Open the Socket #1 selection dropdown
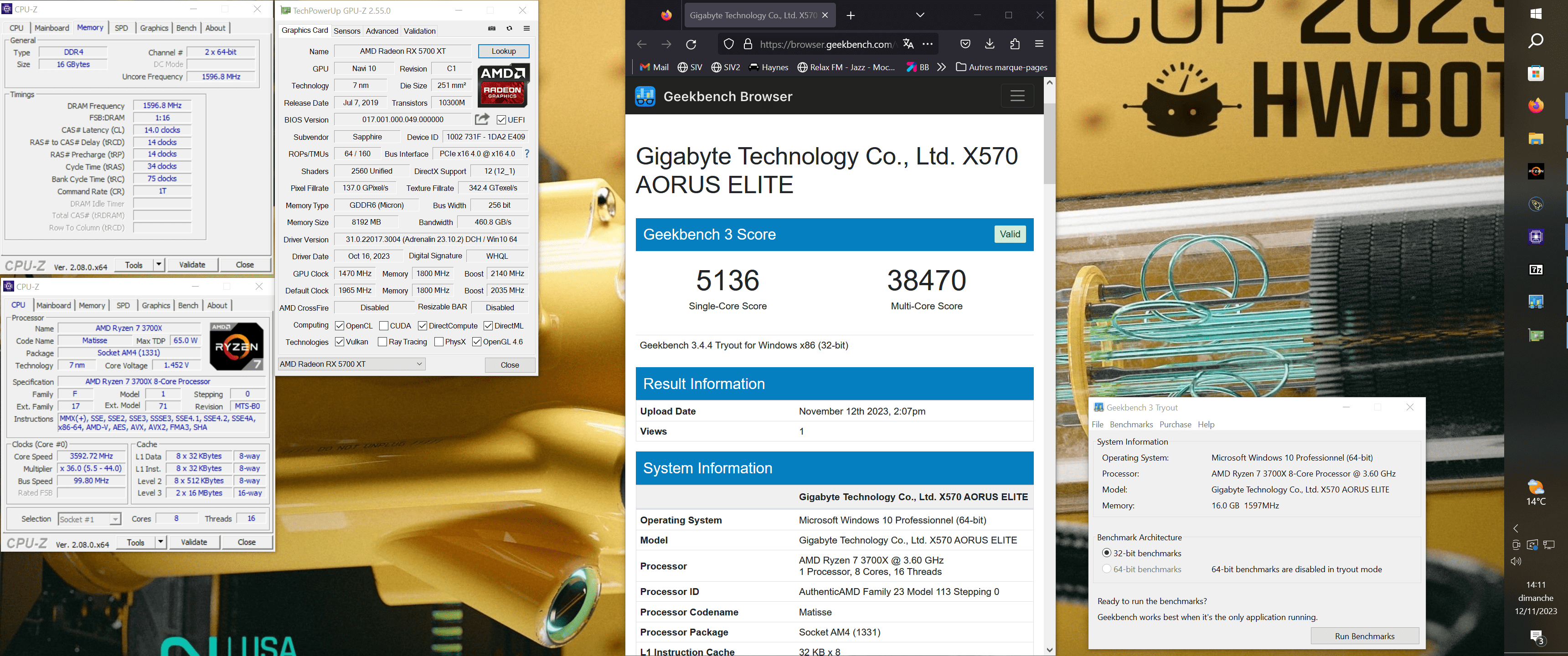Viewport: 1568px width, 656px height. pos(89,519)
